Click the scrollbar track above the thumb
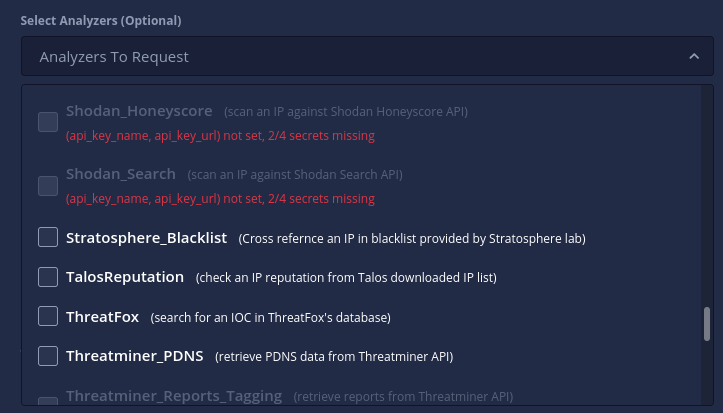Screen dimensions: 723x413 [707, 196]
